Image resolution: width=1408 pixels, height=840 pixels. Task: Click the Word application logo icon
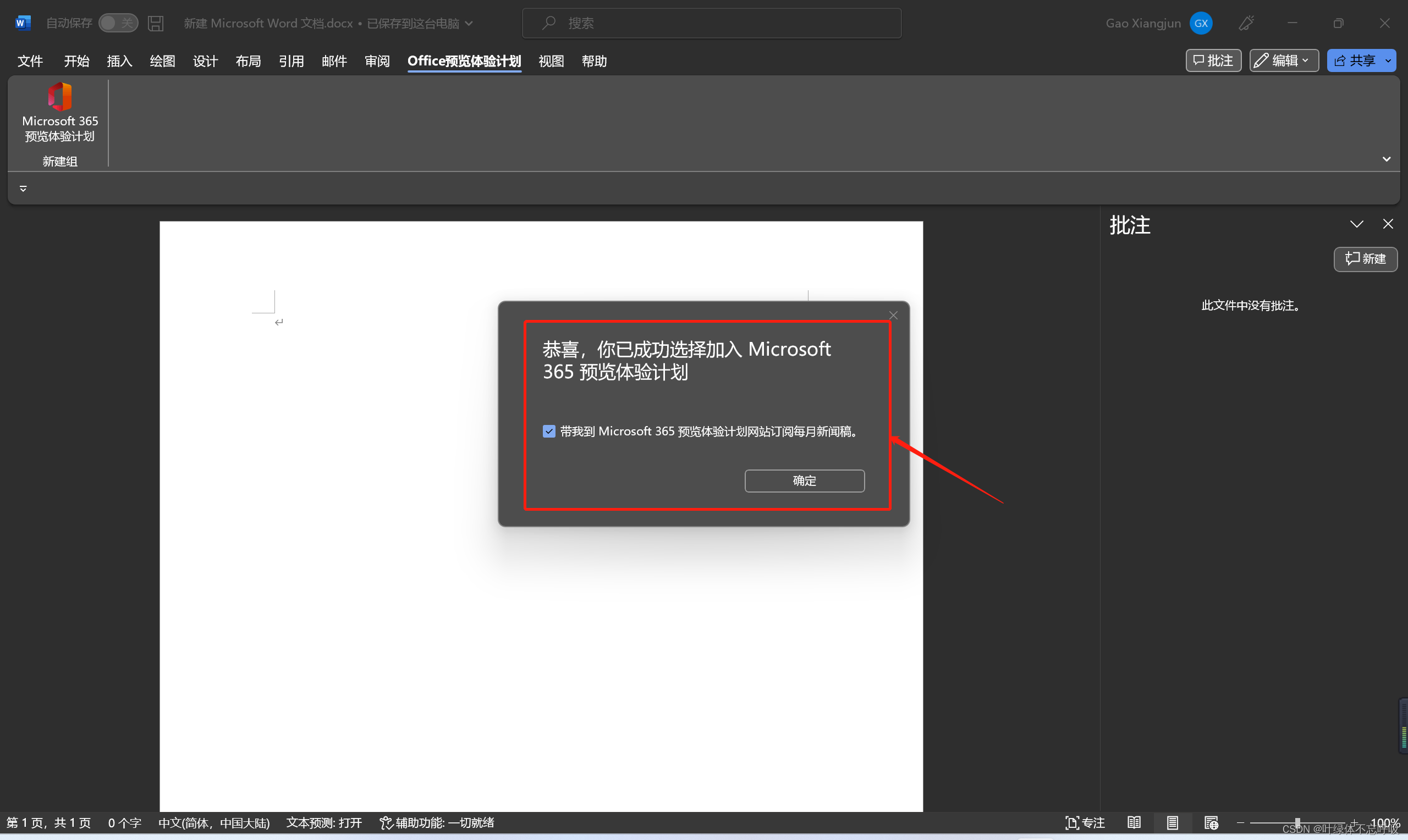(23, 23)
